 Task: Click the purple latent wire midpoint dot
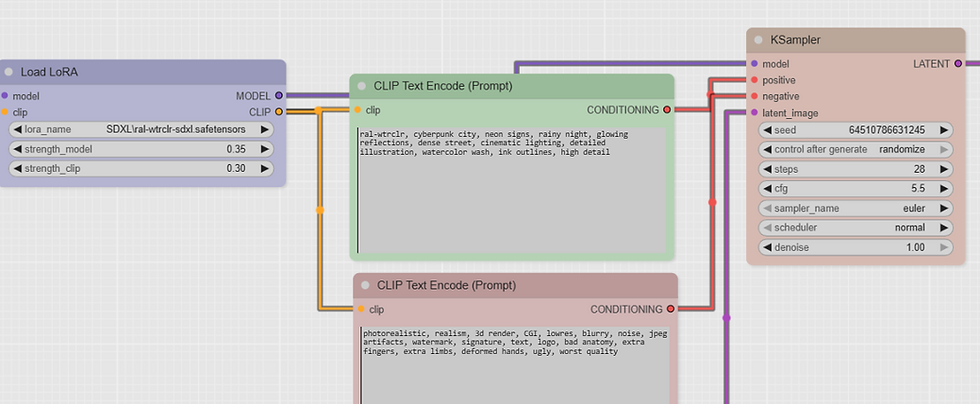[x=726, y=318]
